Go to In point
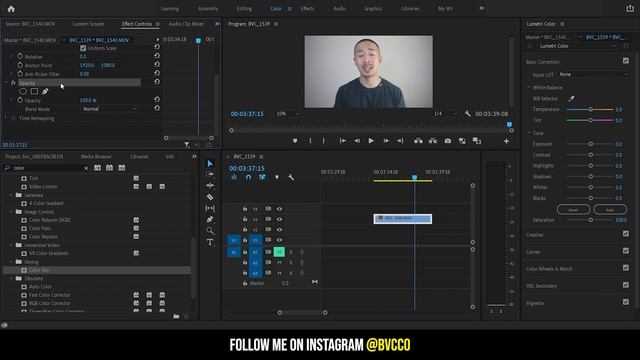The width and height of the screenshot is (640, 360). pyautogui.click(x=342, y=141)
